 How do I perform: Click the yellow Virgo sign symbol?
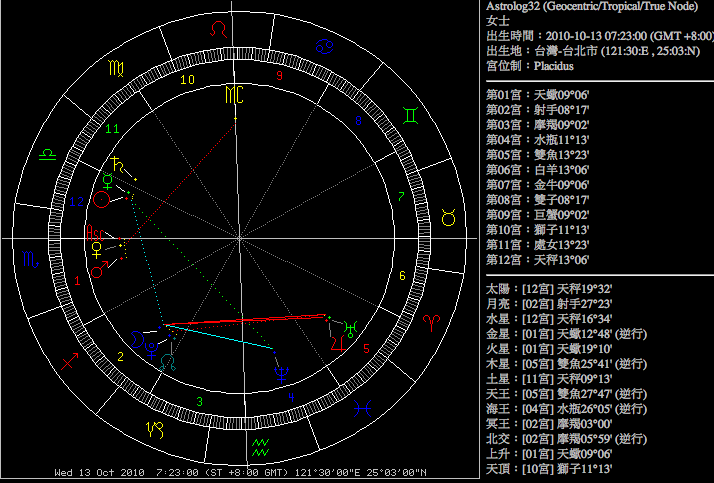coord(112,72)
